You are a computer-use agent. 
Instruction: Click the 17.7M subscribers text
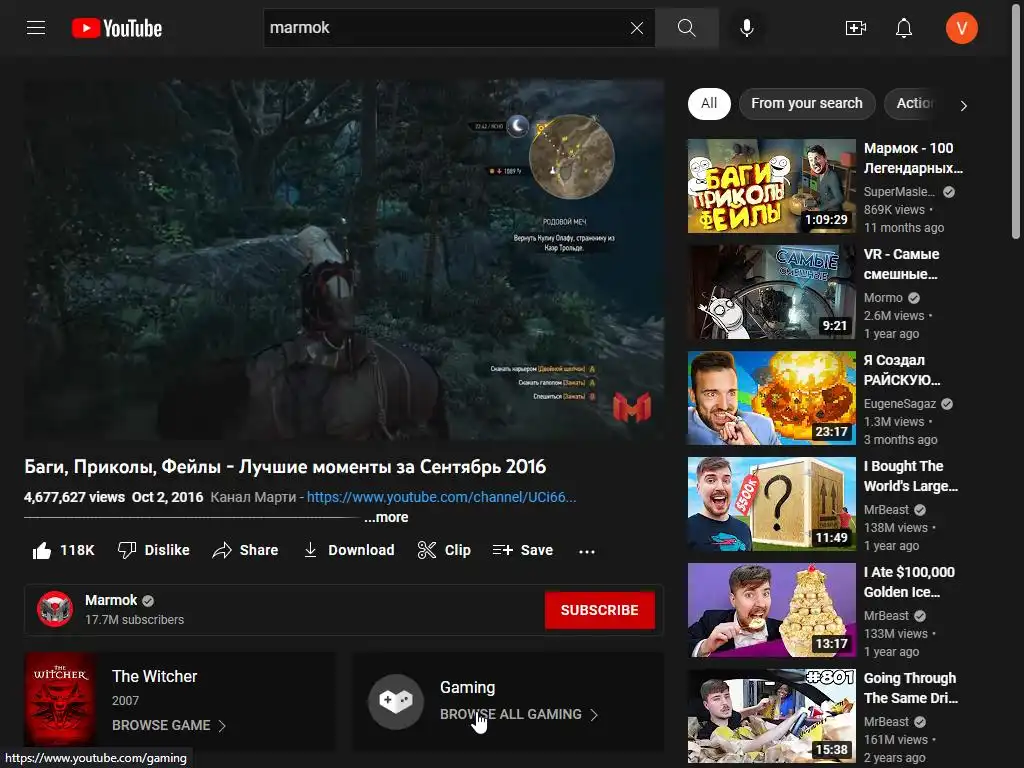(x=135, y=620)
